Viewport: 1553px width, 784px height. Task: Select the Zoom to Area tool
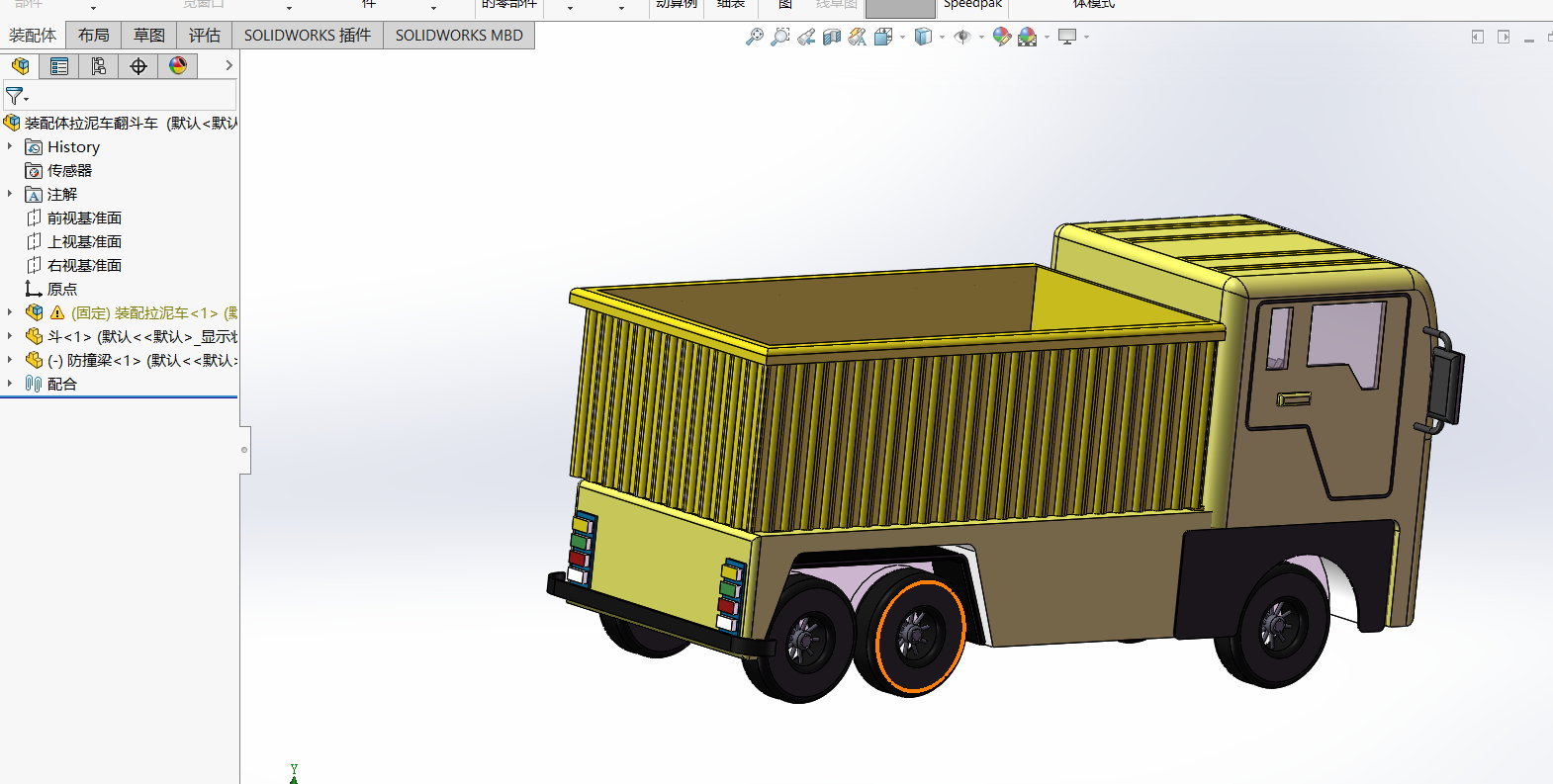(x=780, y=37)
